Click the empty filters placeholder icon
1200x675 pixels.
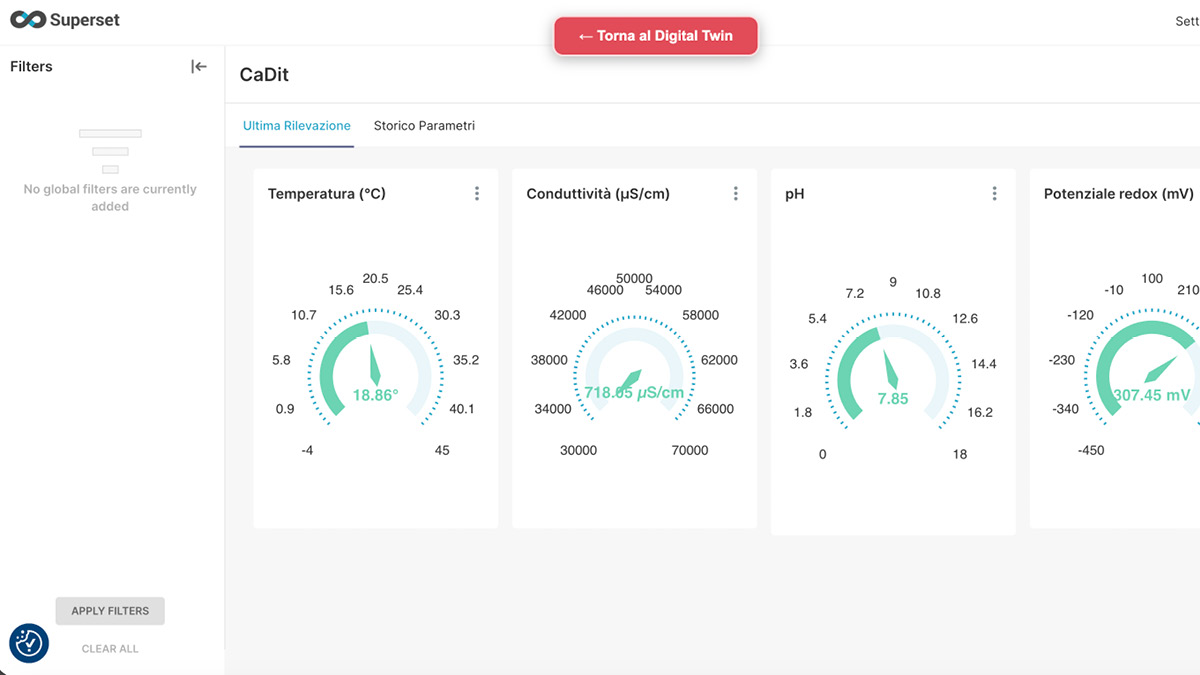point(110,151)
